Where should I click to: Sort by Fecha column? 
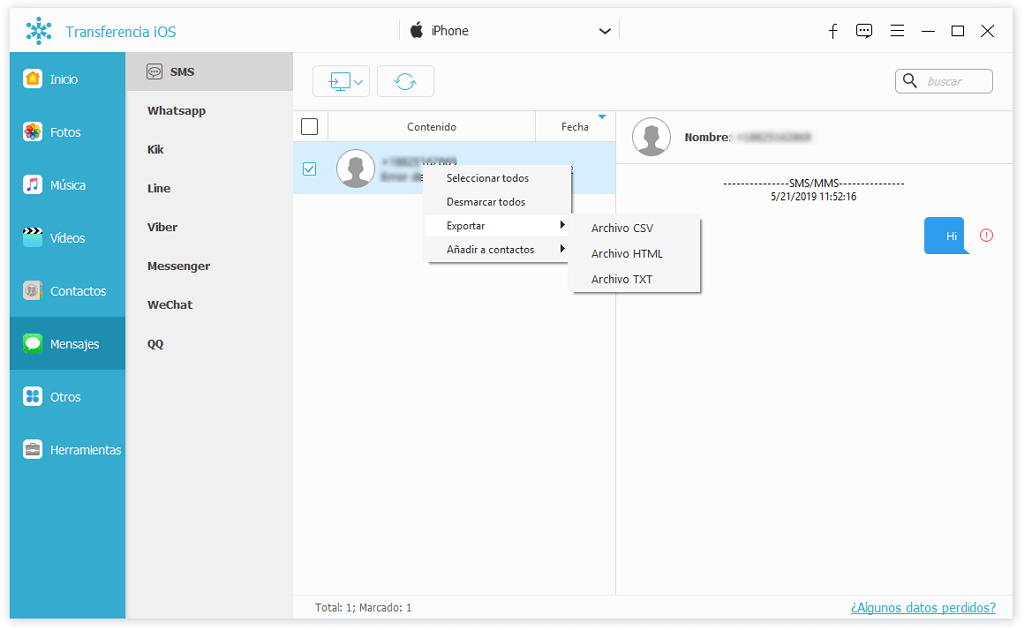(575, 127)
